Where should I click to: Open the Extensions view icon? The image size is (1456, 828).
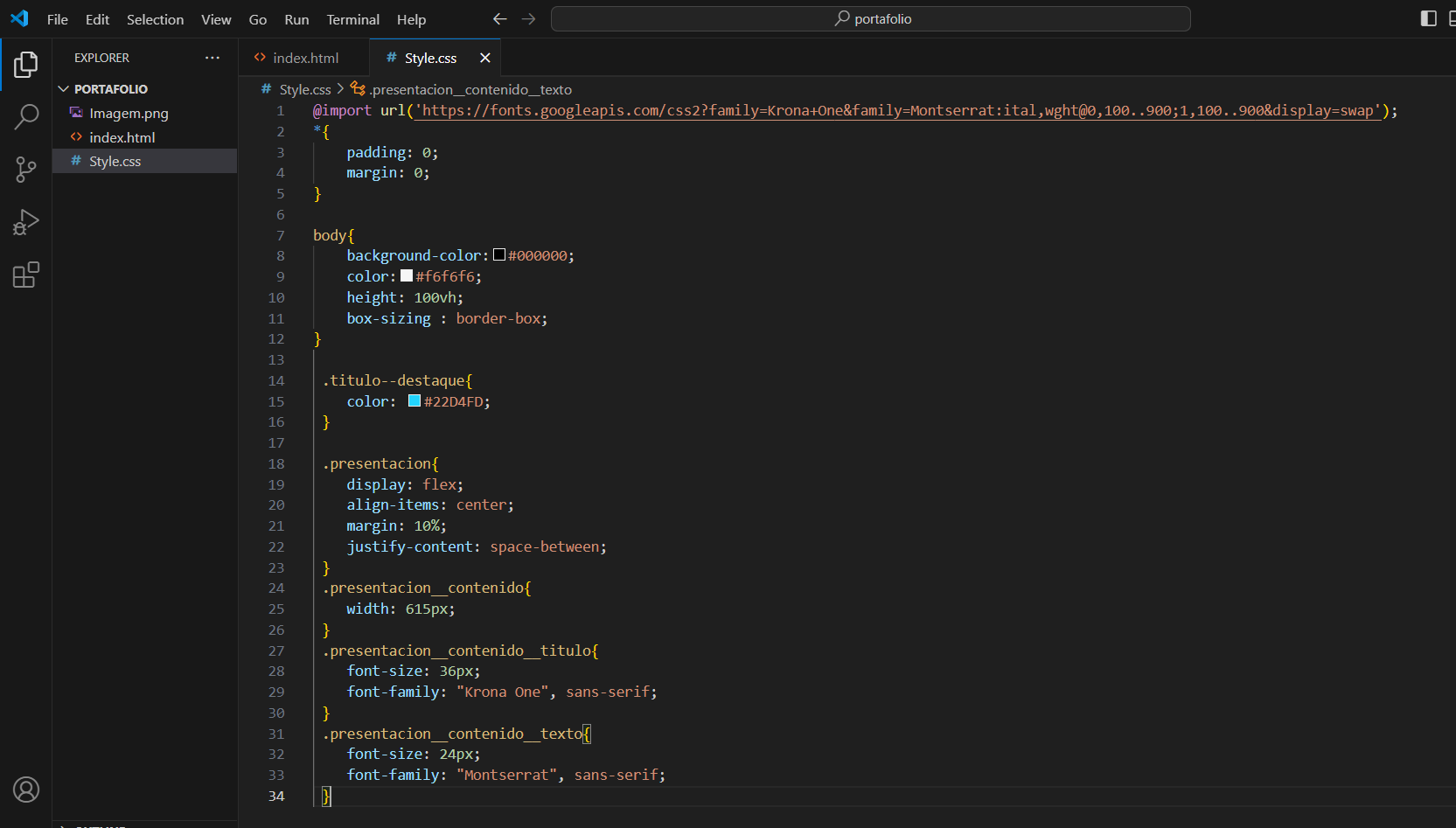click(x=26, y=275)
